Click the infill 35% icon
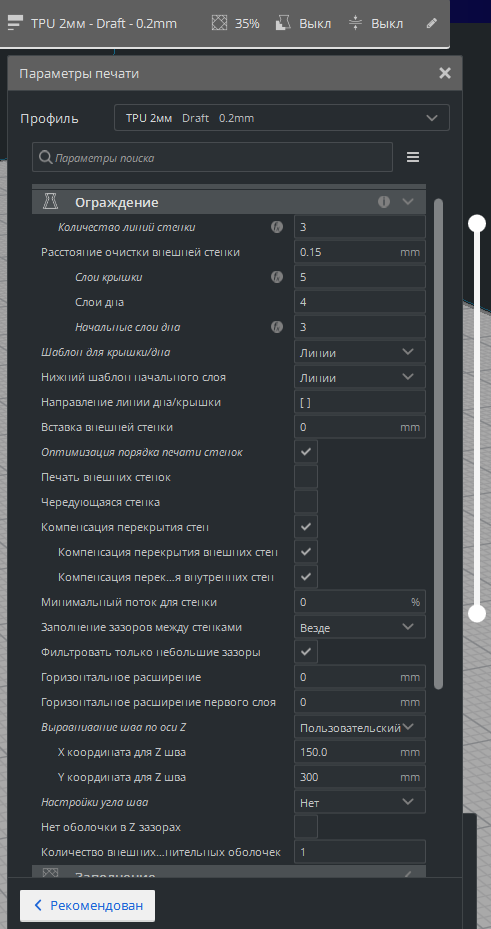The height and width of the screenshot is (929, 491). (220, 24)
